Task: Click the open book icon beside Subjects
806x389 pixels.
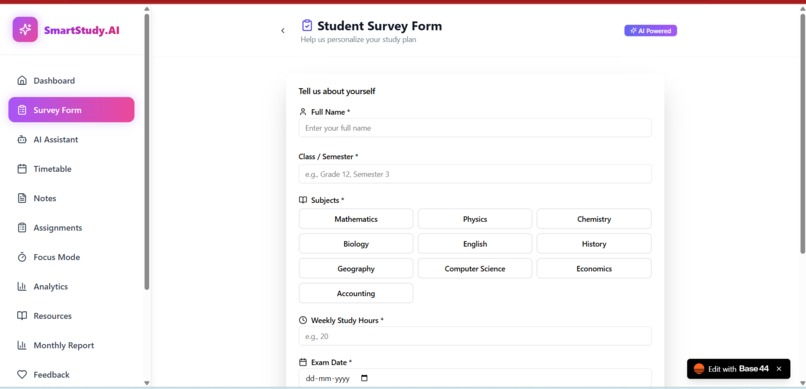Action: 303,200
